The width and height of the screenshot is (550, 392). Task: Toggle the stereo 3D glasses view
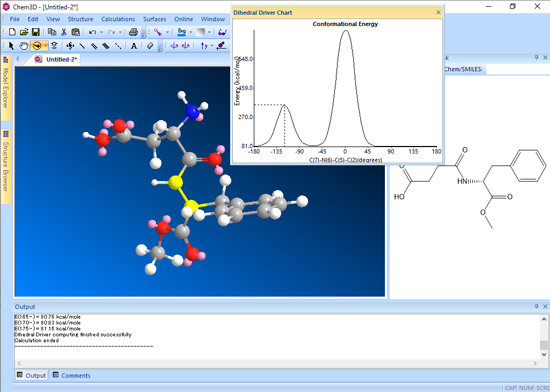pos(222,32)
